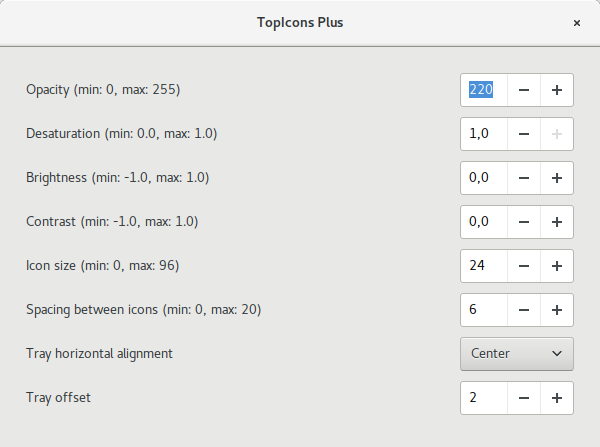Open the Tray horizontal alignment dropdown
This screenshot has height=447, width=600.
[517, 354]
